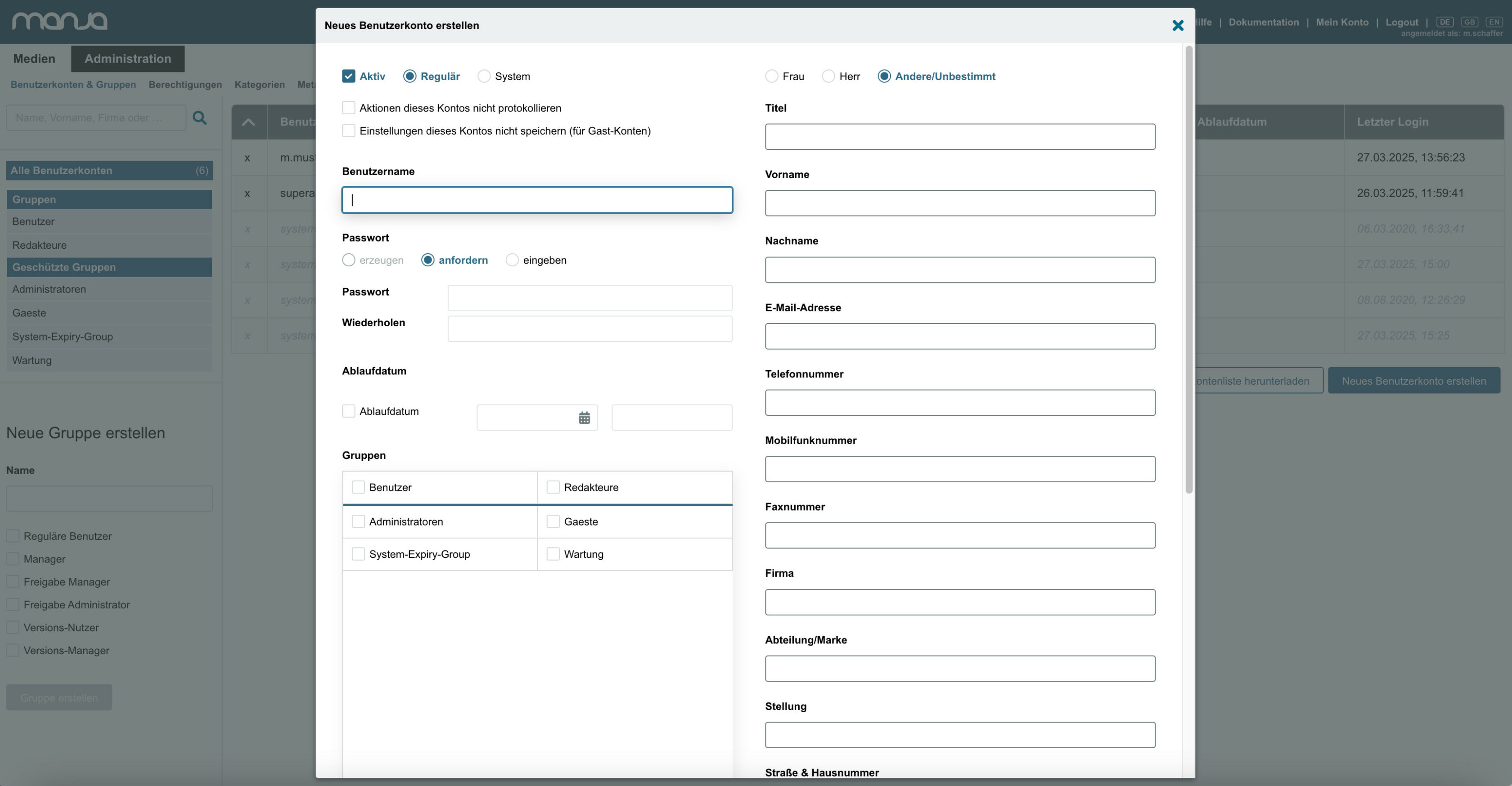Focus the E-Mail-Adresse input field

pos(960,337)
